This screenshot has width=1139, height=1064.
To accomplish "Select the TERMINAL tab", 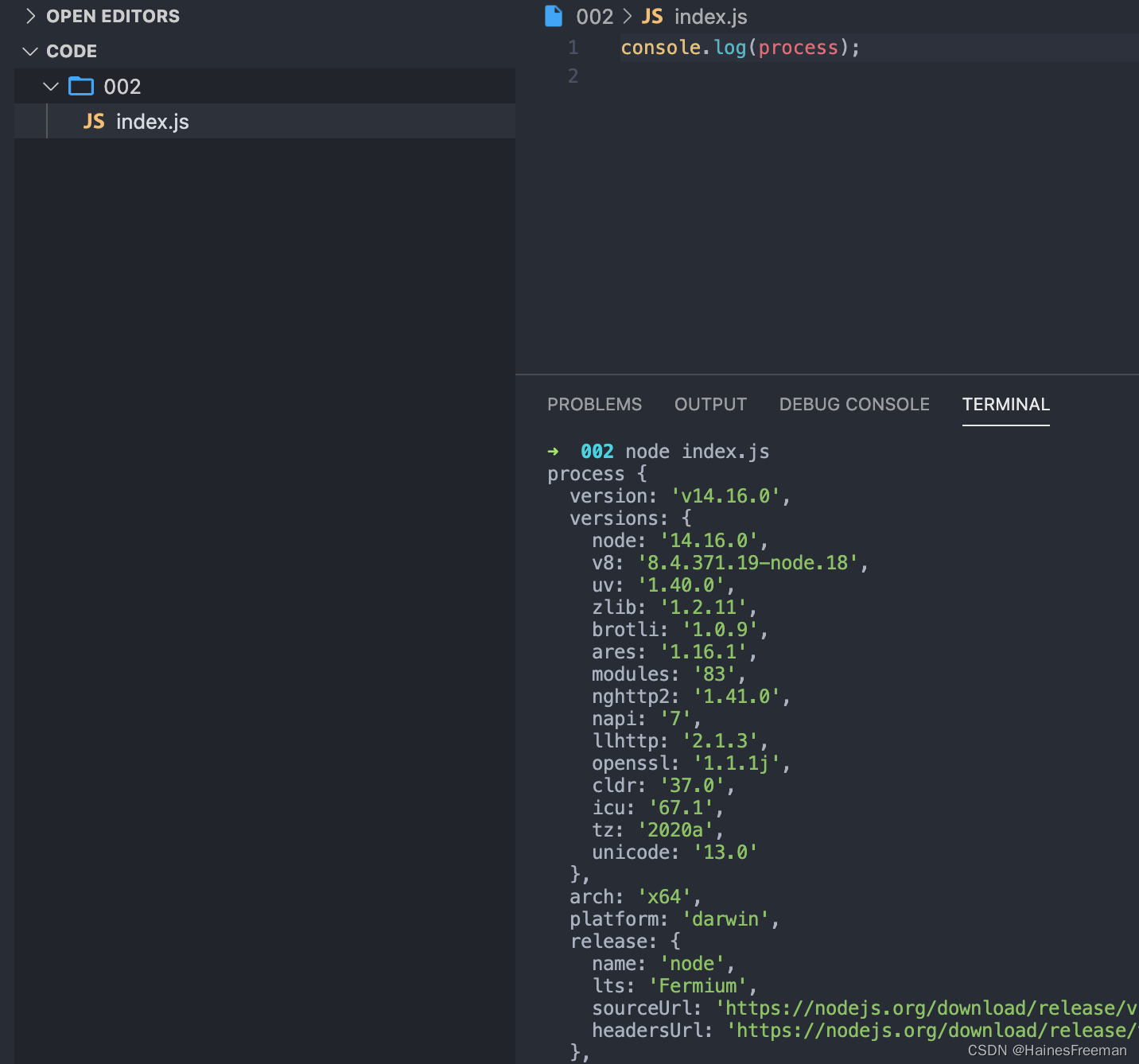I will coord(1005,404).
